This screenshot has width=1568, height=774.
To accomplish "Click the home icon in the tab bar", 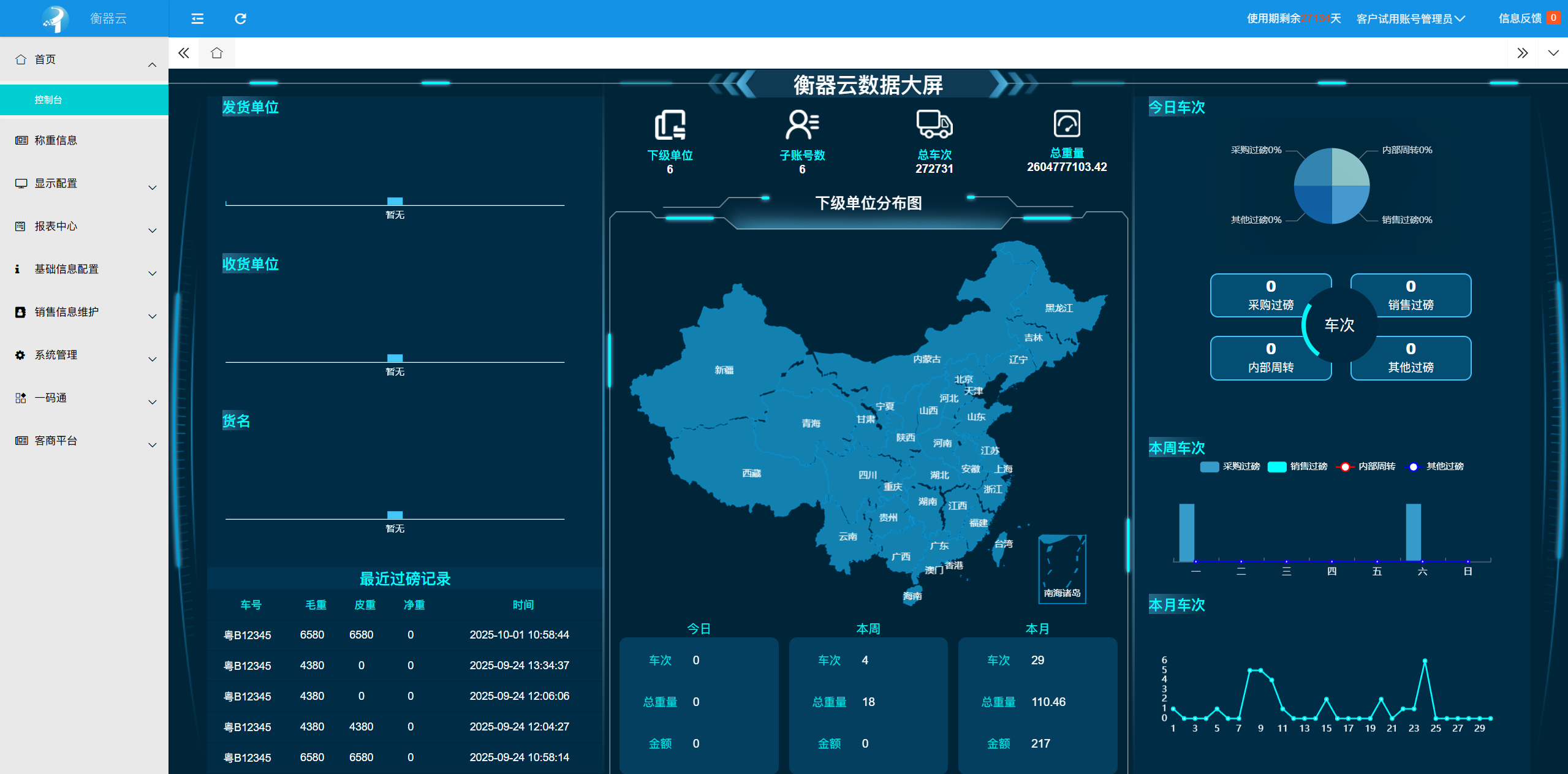I will coord(216,53).
